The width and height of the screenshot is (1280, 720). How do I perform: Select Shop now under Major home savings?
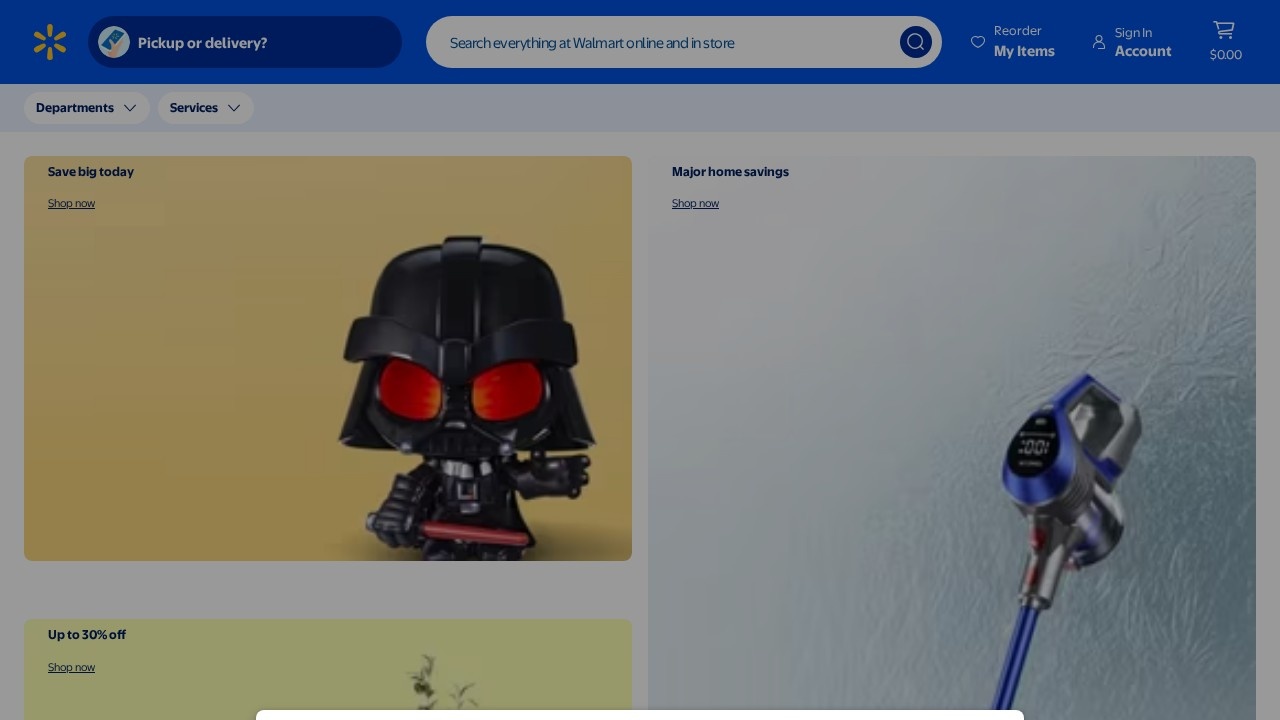click(695, 203)
